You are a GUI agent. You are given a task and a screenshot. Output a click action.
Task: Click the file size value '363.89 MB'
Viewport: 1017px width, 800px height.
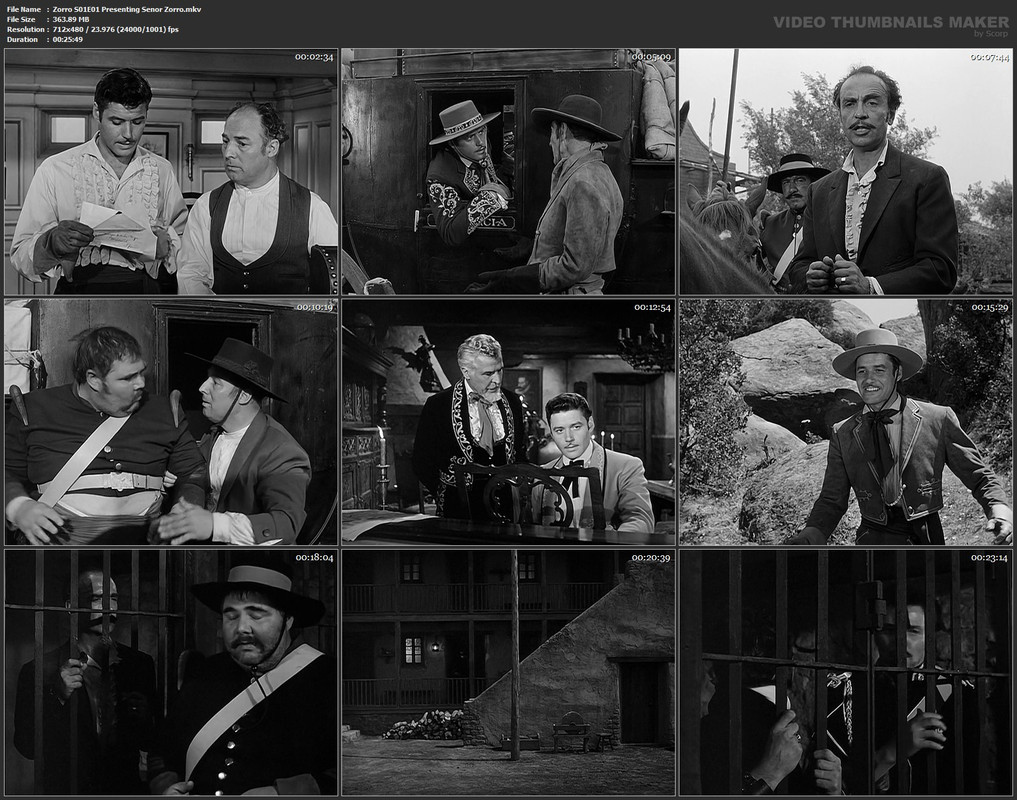click(x=71, y=19)
